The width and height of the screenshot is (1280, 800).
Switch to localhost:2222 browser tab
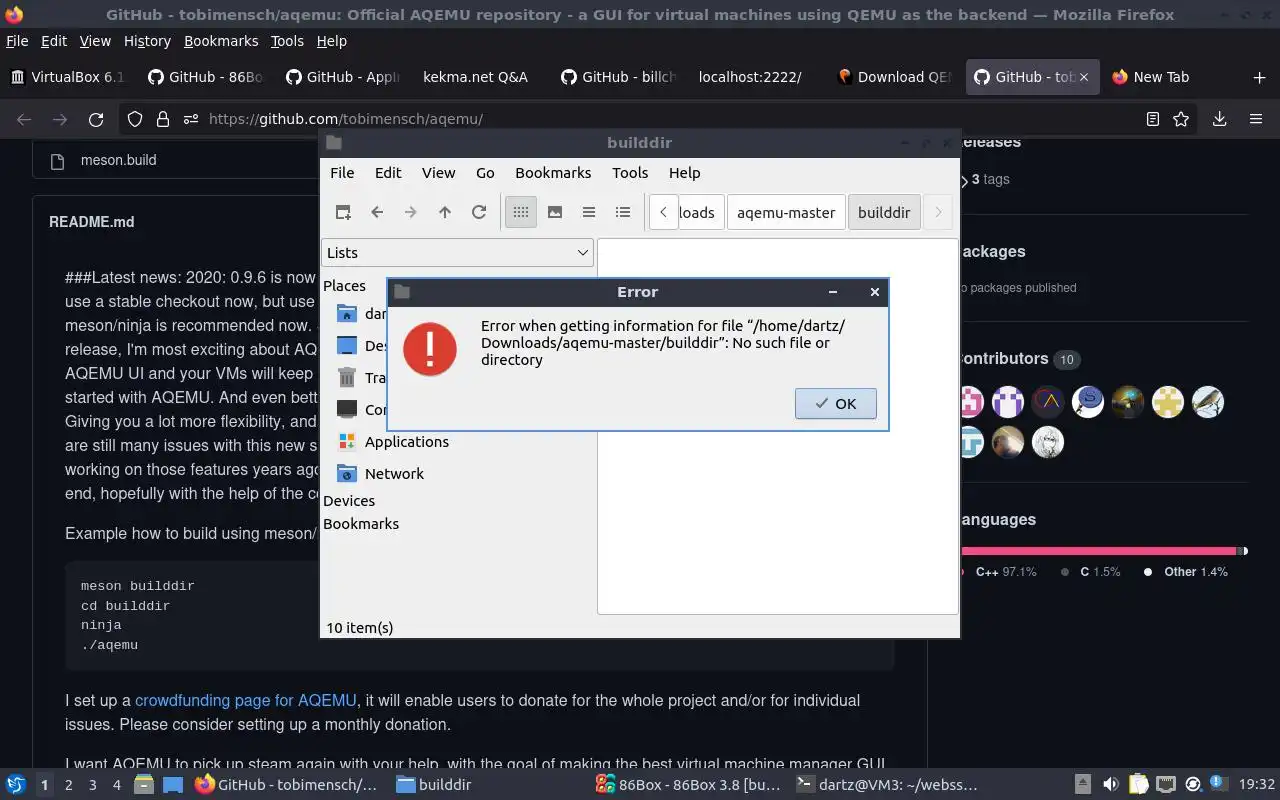coord(750,77)
